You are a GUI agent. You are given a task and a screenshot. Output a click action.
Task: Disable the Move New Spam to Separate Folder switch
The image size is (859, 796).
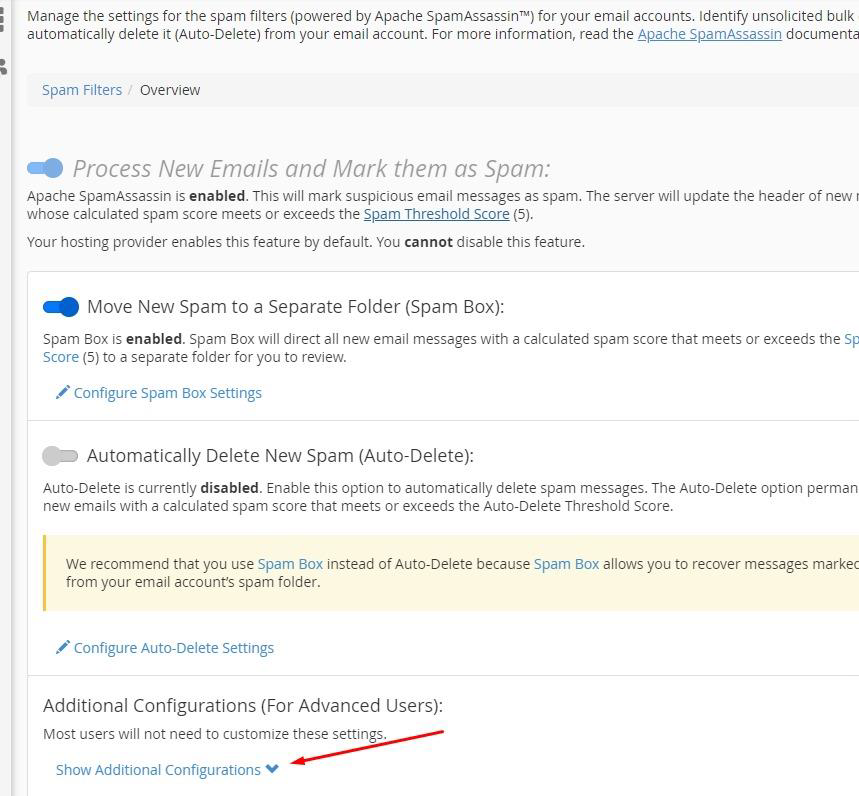click(x=60, y=306)
